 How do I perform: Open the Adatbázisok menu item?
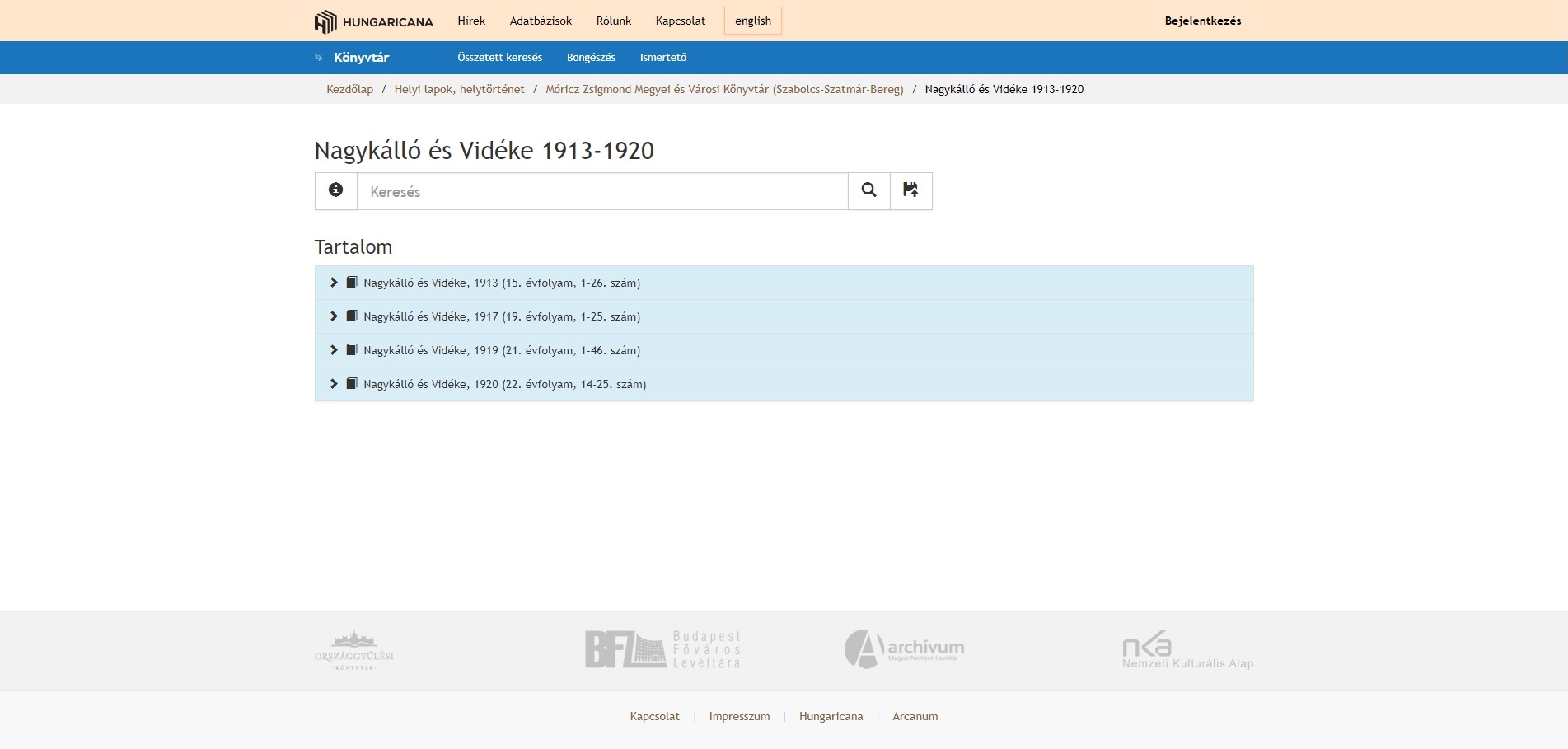541,21
